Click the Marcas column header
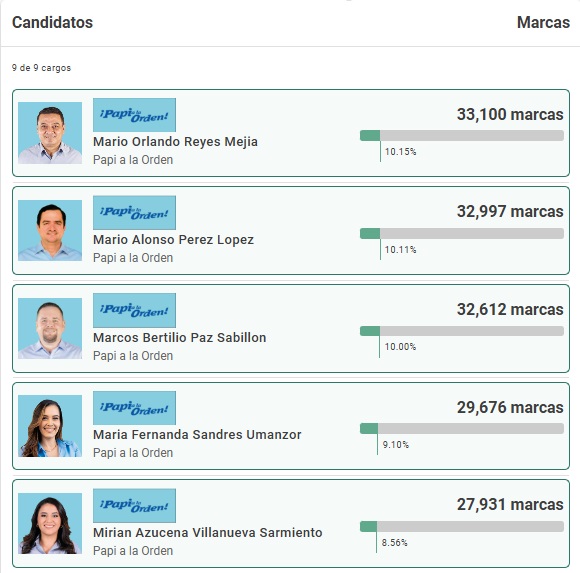The height and width of the screenshot is (573, 580). pos(543,23)
